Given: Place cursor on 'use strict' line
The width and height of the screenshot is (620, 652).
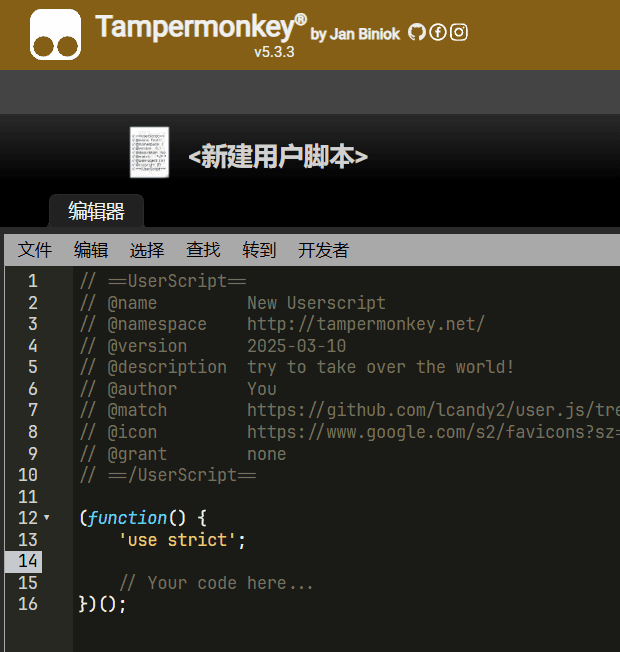Looking at the screenshot, I should (182, 540).
